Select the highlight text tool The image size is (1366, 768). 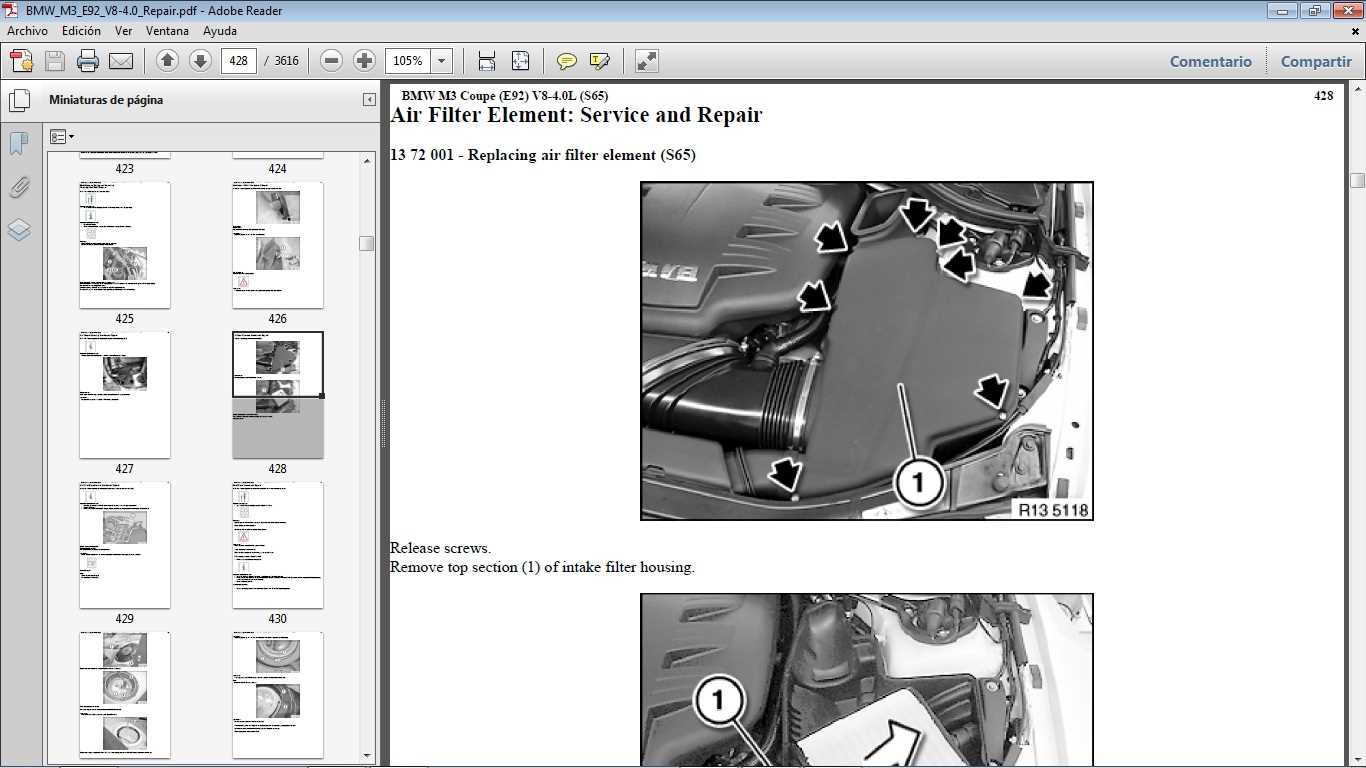(600, 61)
